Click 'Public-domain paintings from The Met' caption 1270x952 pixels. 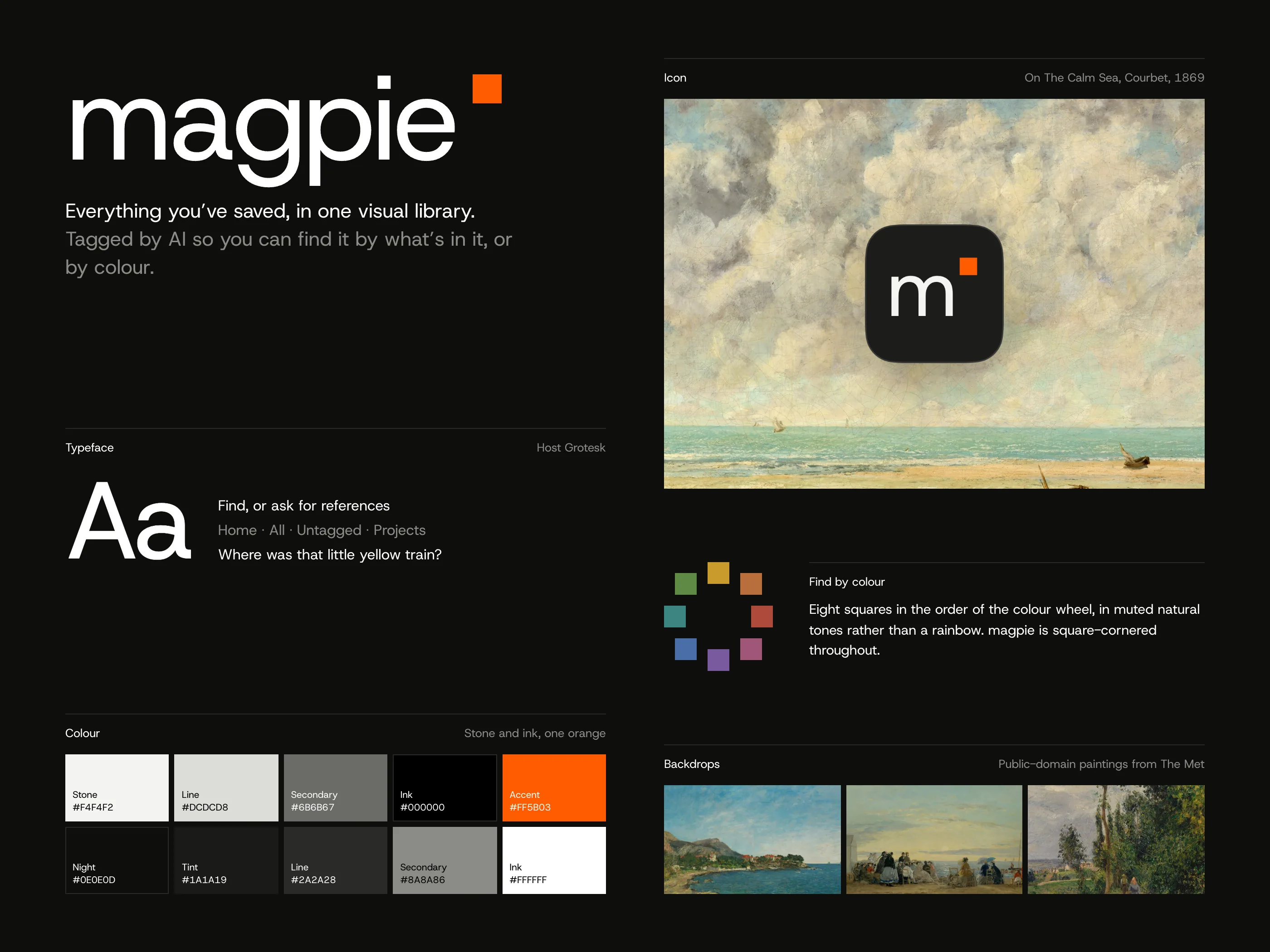1101,764
